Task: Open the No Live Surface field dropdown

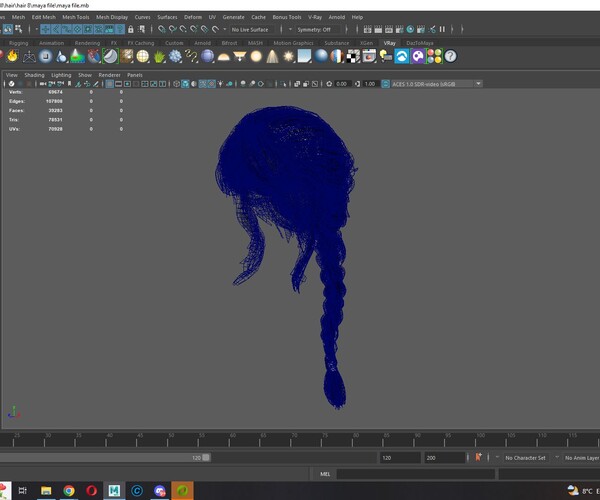Action: [x=251, y=29]
